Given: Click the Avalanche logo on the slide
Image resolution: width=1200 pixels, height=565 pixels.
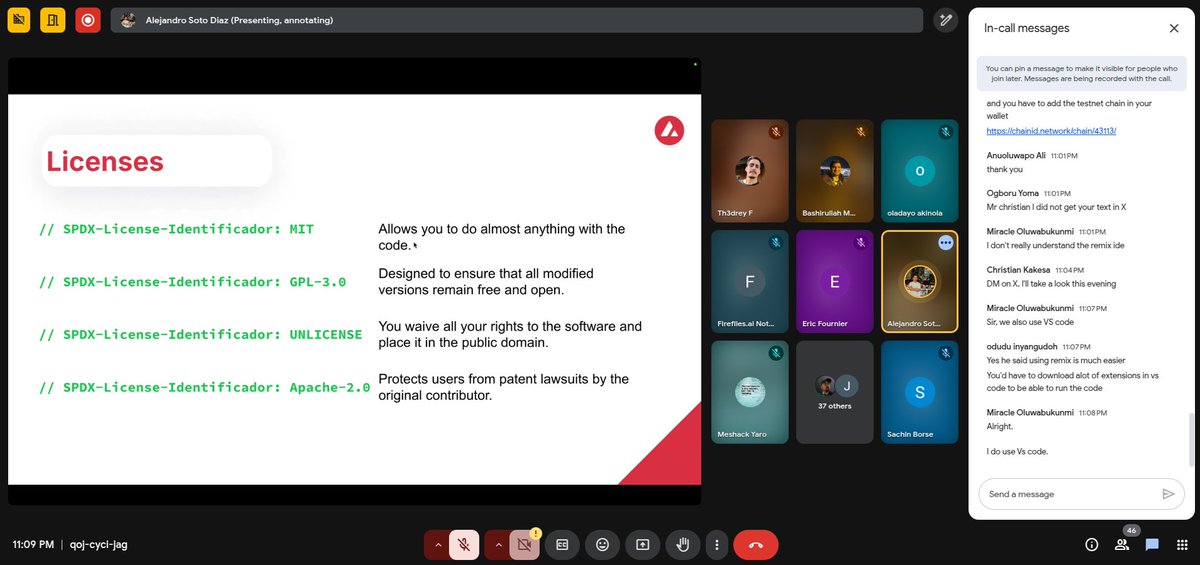Looking at the screenshot, I should (x=669, y=130).
